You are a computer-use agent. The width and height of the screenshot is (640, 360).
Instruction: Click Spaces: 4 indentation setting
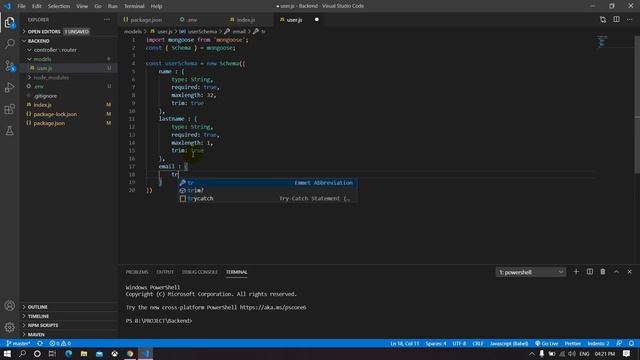pos(436,343)
